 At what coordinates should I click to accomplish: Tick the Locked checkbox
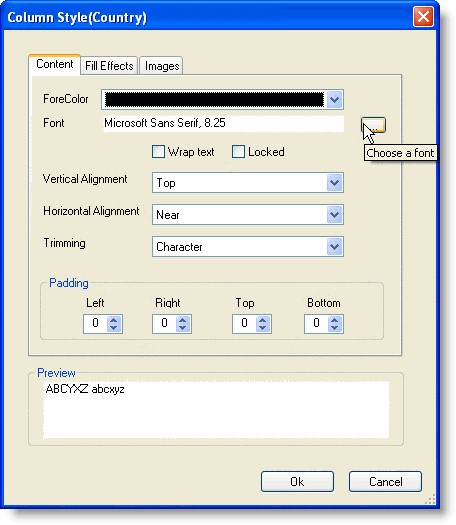pos(238,151)
